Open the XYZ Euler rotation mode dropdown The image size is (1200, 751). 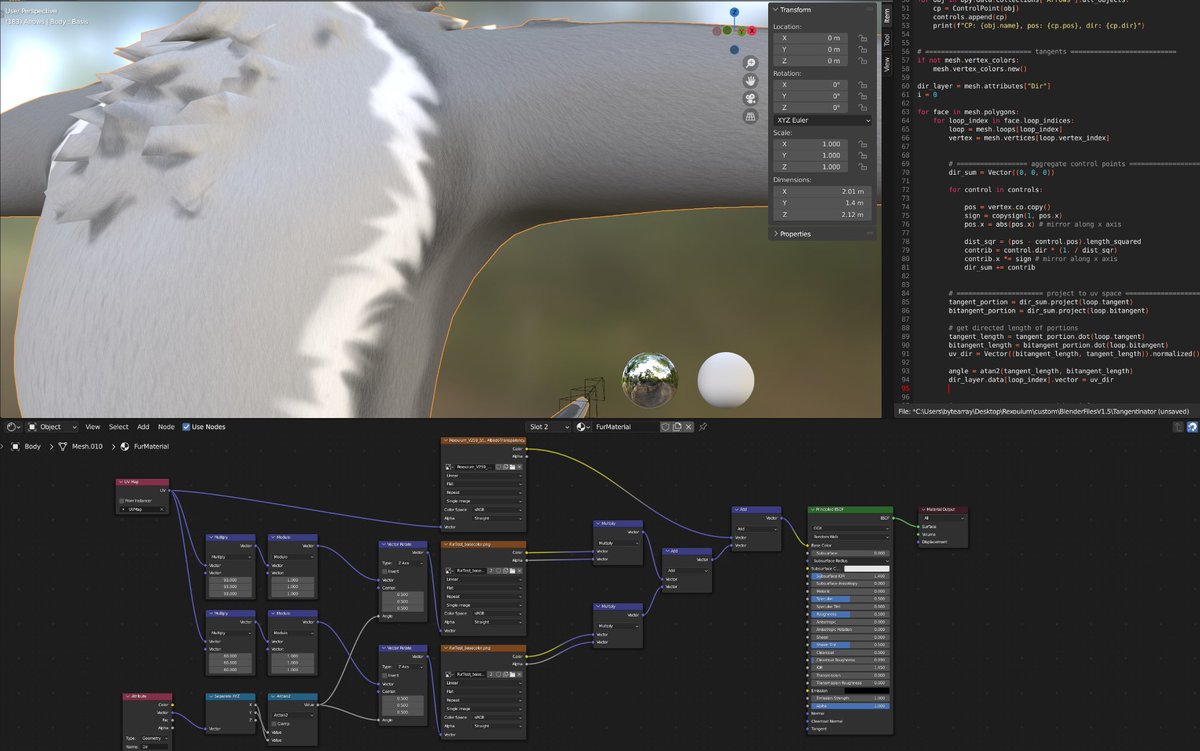coord(822,120)
